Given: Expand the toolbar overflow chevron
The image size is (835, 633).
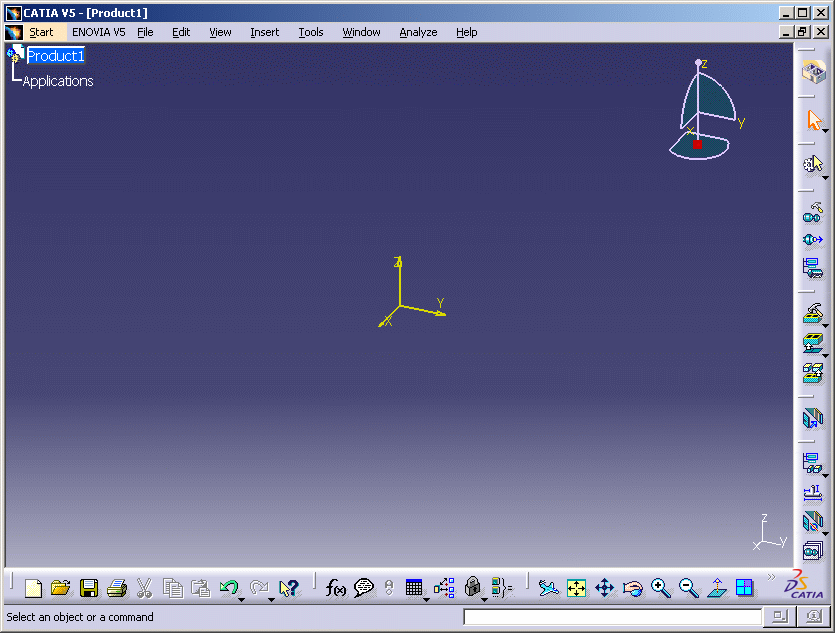Looking at the screenshot, I should 771,577.
